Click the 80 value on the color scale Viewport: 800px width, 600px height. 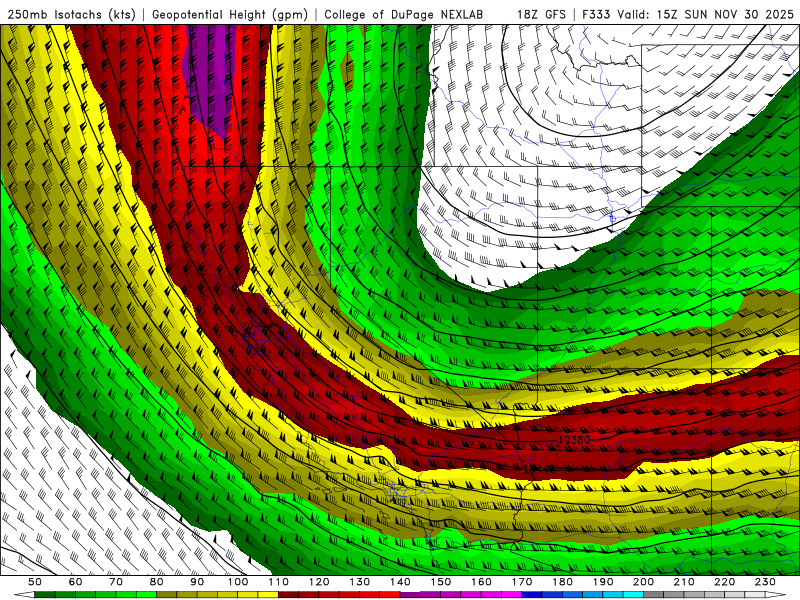coord(156,582)
